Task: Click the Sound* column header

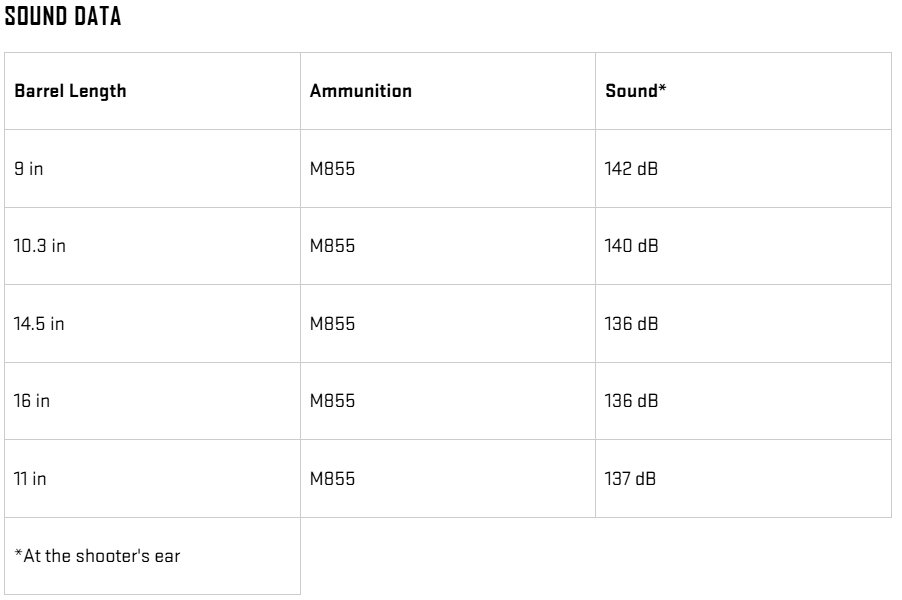Action: click(636, 91)
